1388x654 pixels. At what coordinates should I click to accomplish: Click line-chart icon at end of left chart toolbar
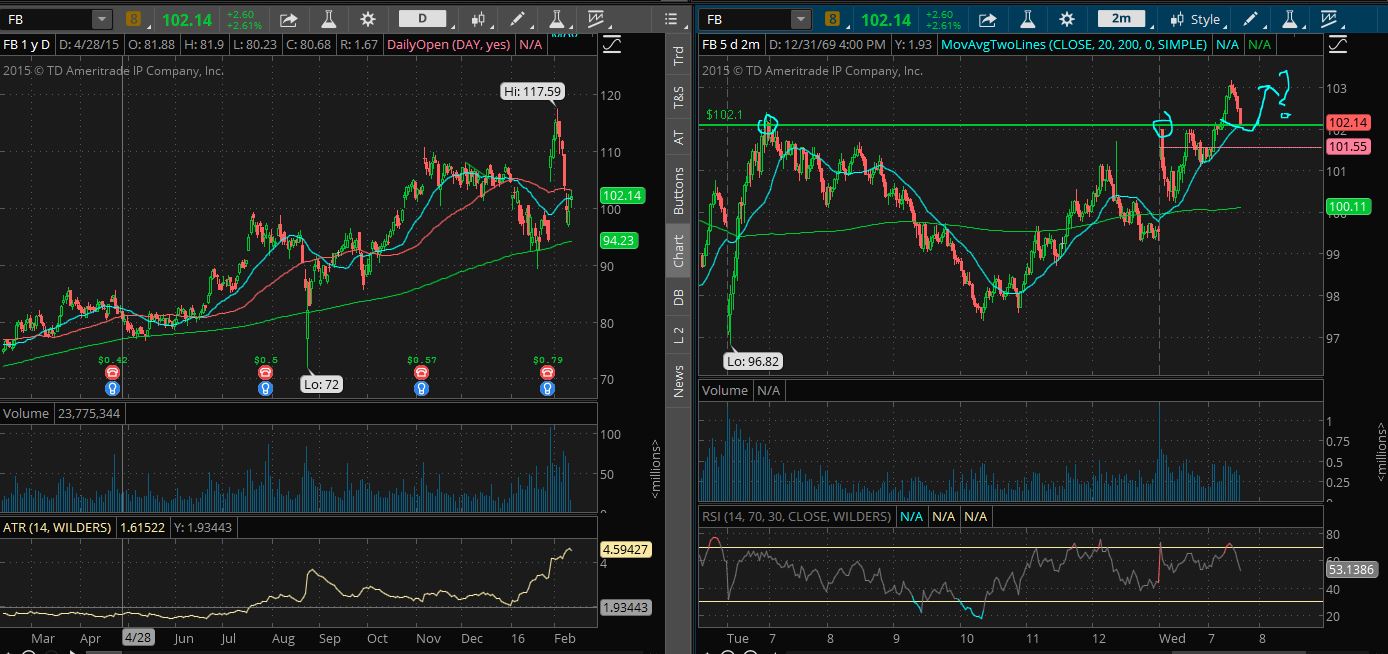pos(597,19)
